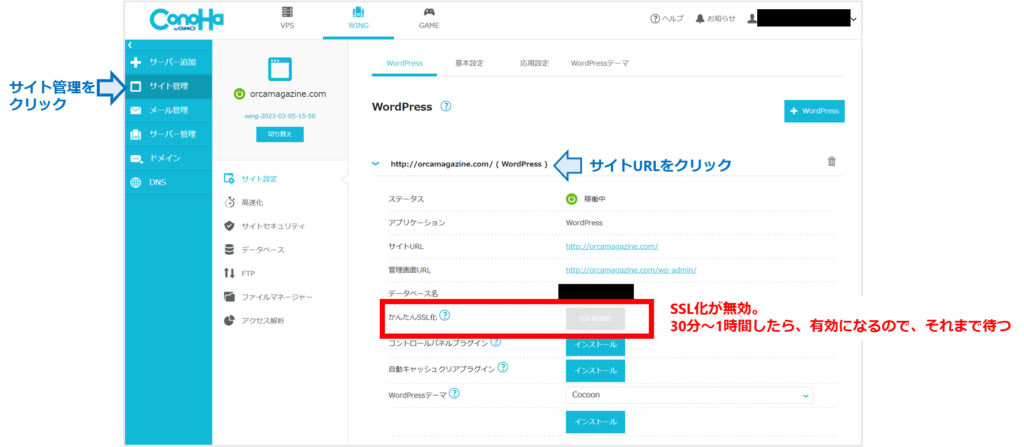
Task: Open 高速化 settings
Action: (253, 203)
